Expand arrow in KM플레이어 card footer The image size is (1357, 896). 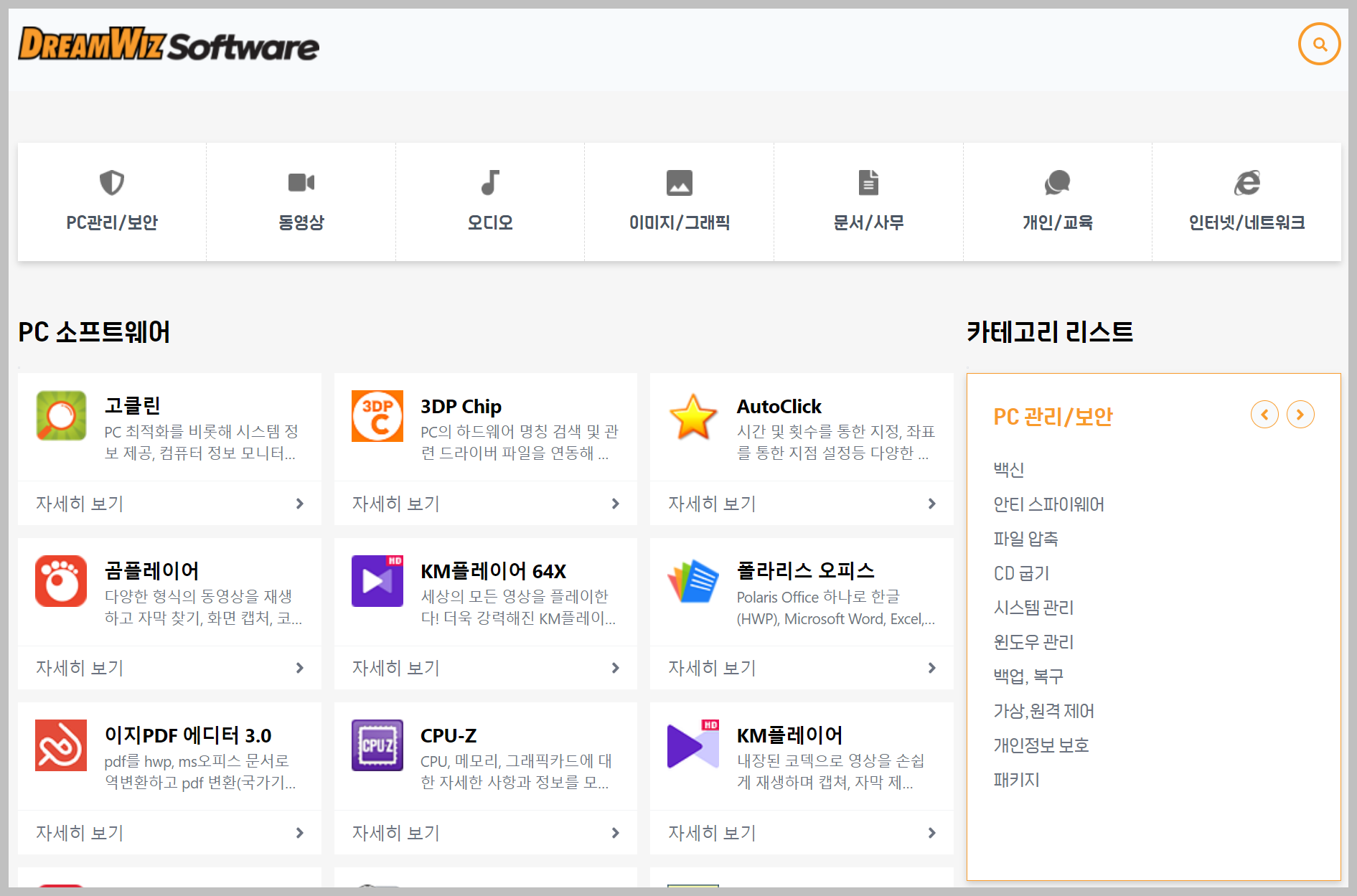932,833
